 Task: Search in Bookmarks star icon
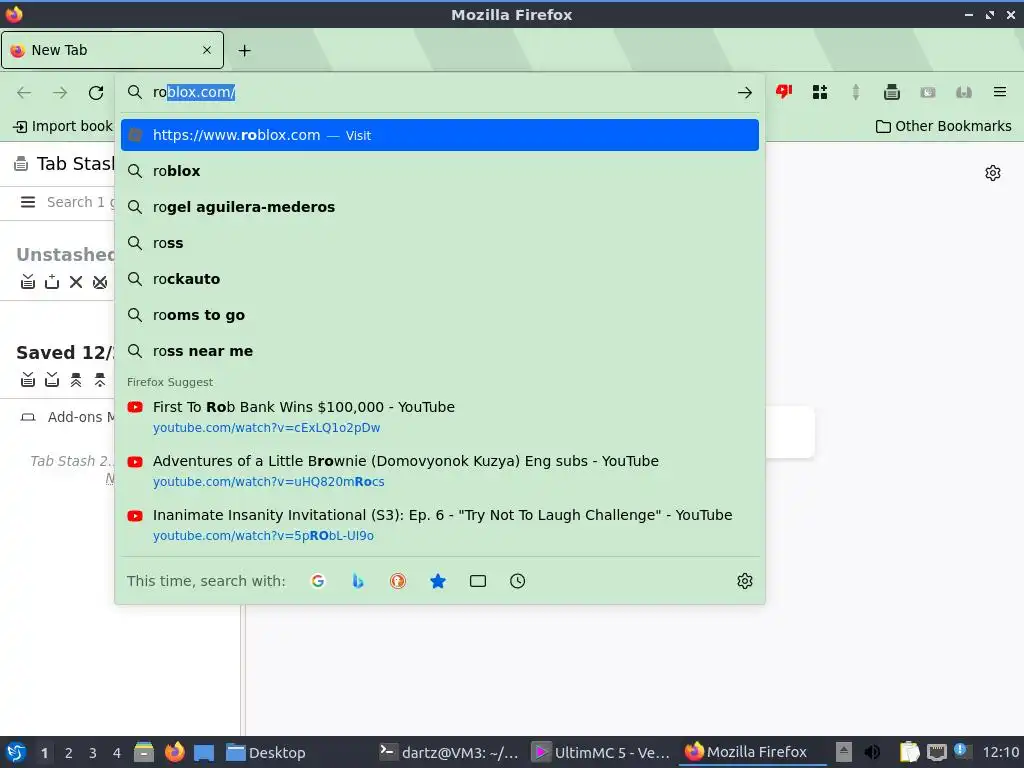coord(438,581)
